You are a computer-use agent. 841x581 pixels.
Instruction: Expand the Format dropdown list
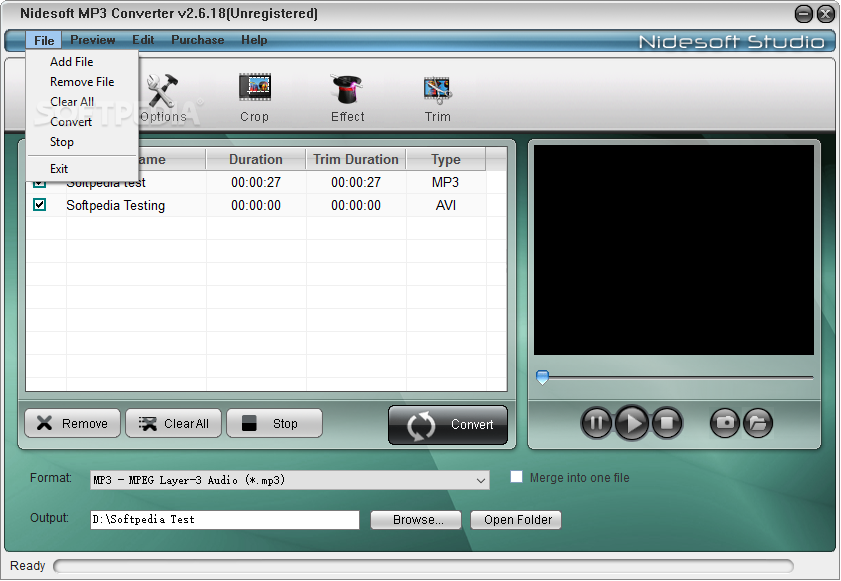(481, 480)
